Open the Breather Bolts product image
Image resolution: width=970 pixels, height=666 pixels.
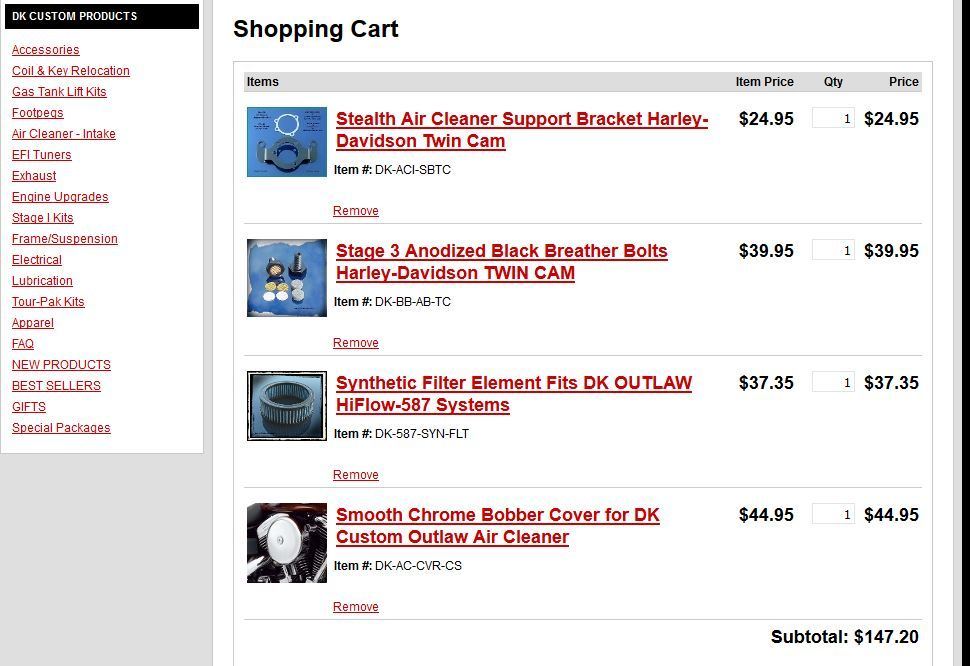point(287,278)
